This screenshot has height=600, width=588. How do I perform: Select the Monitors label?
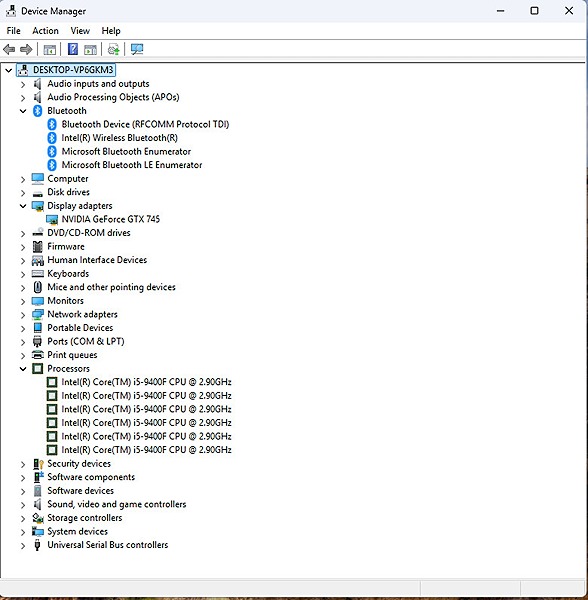point(65,301)
